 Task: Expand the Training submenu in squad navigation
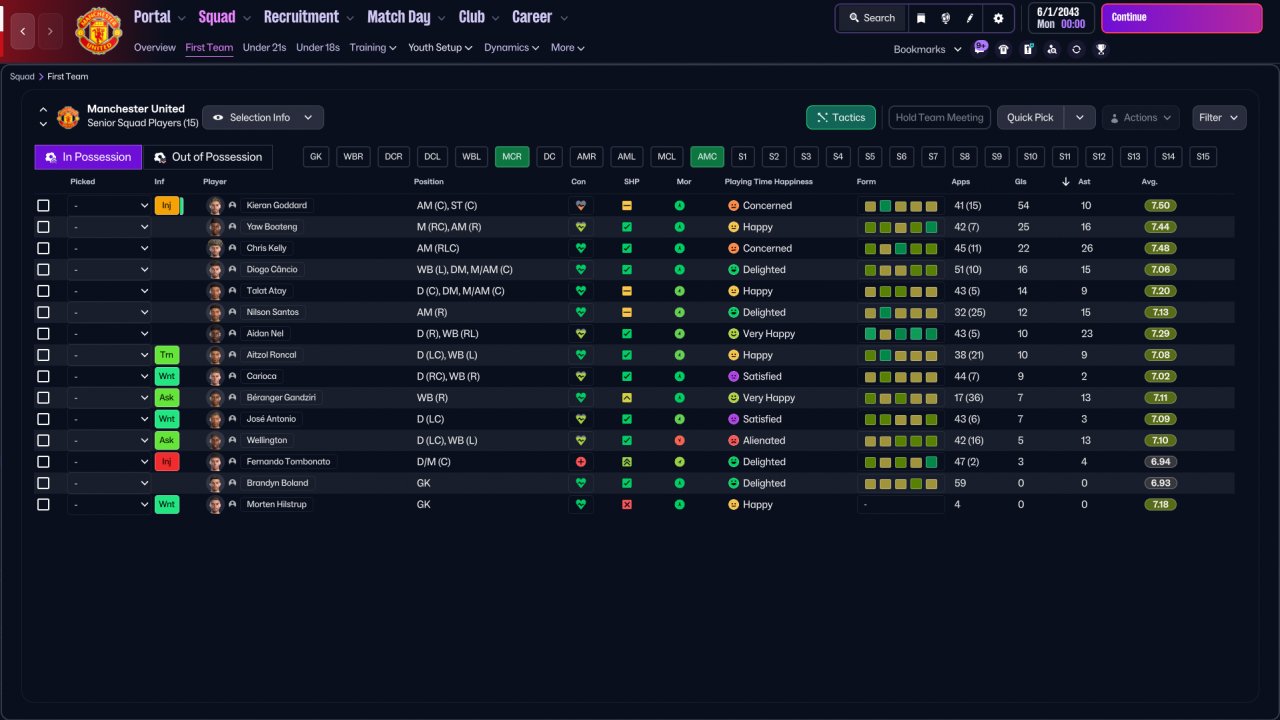click(x=373, y=48)
